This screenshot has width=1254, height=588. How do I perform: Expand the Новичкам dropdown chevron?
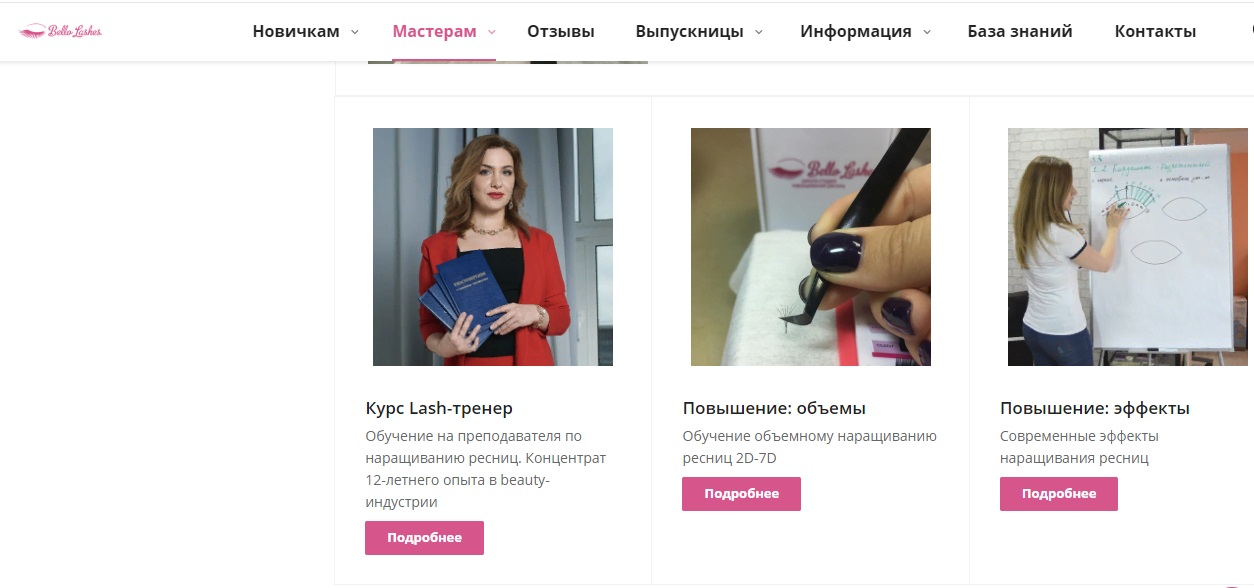[355, 32]
